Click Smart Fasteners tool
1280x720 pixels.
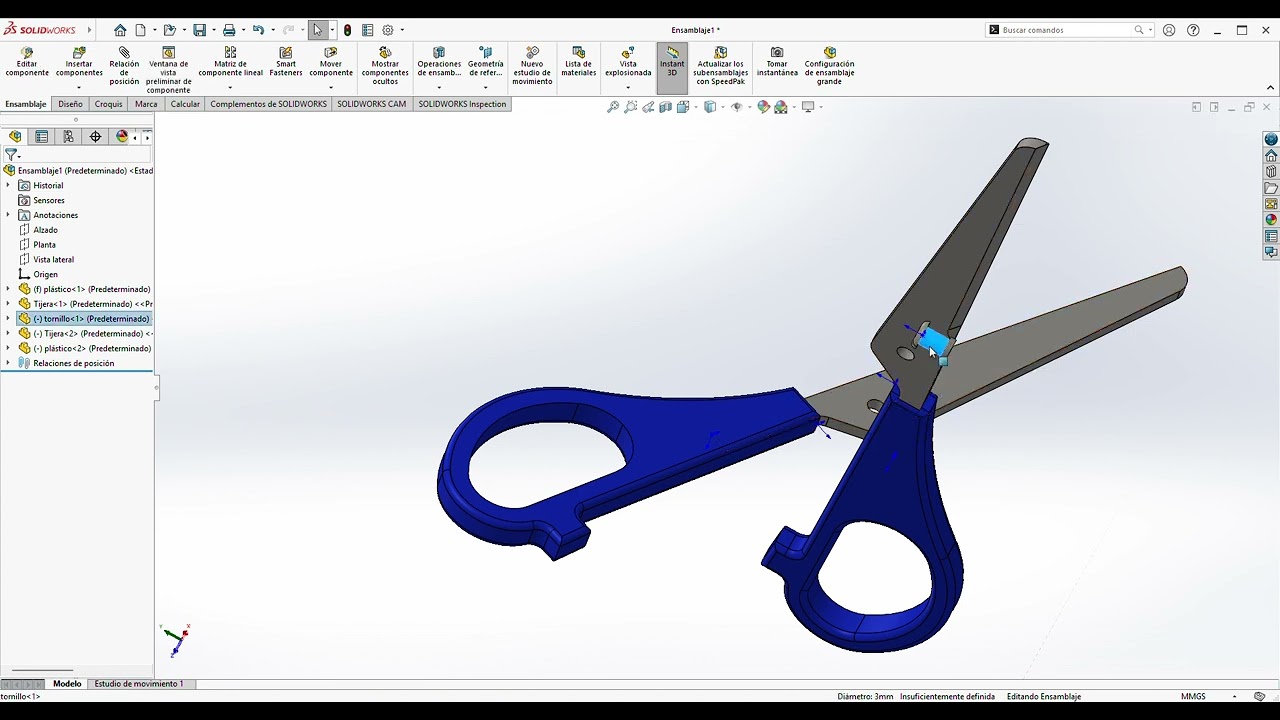click(286, 62)
